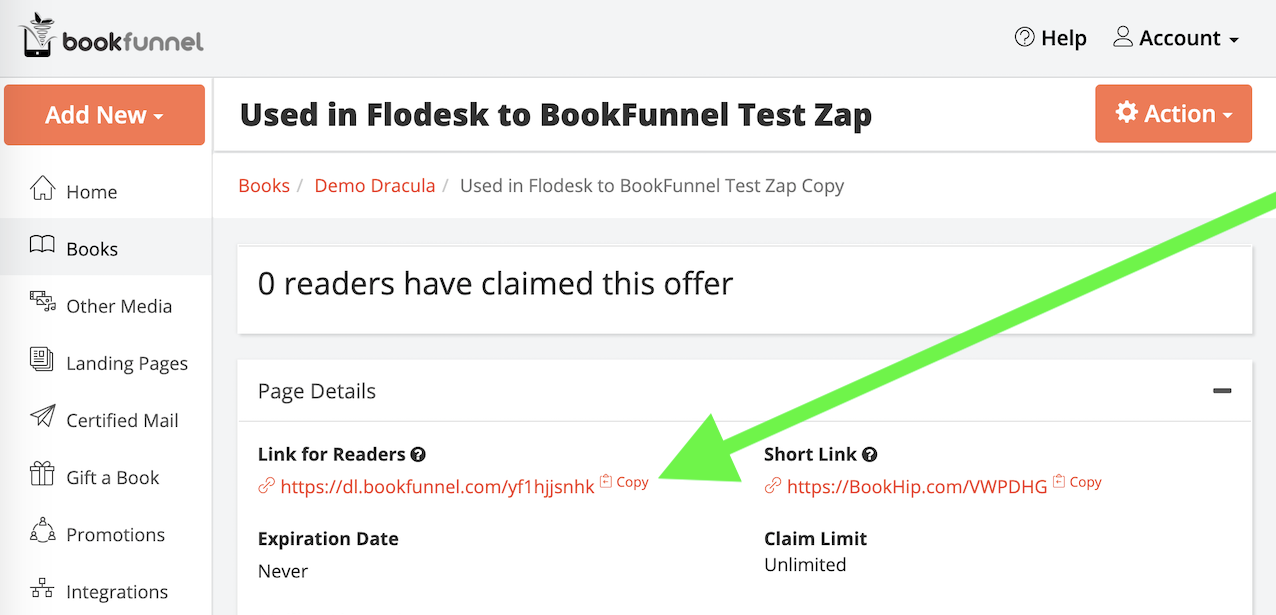Collapse the Page Details panel
The image size is (1276, 615).
point(1222,391)
